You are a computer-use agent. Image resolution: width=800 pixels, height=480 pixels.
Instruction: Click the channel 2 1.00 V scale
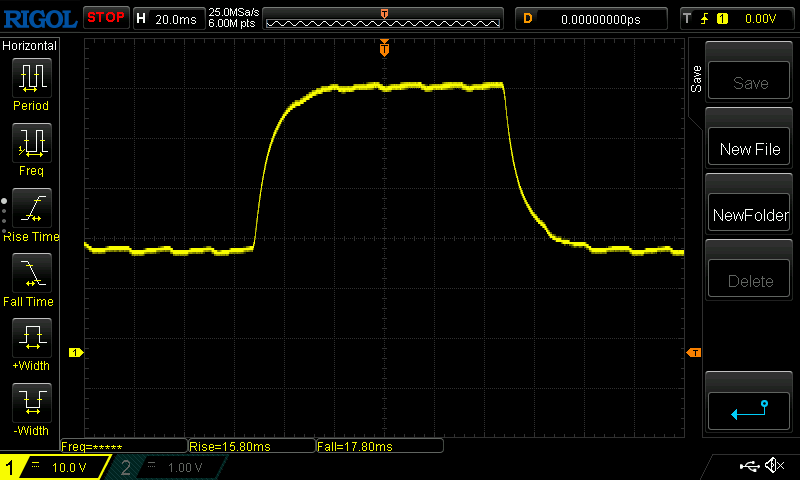click(x=185, y=467)
